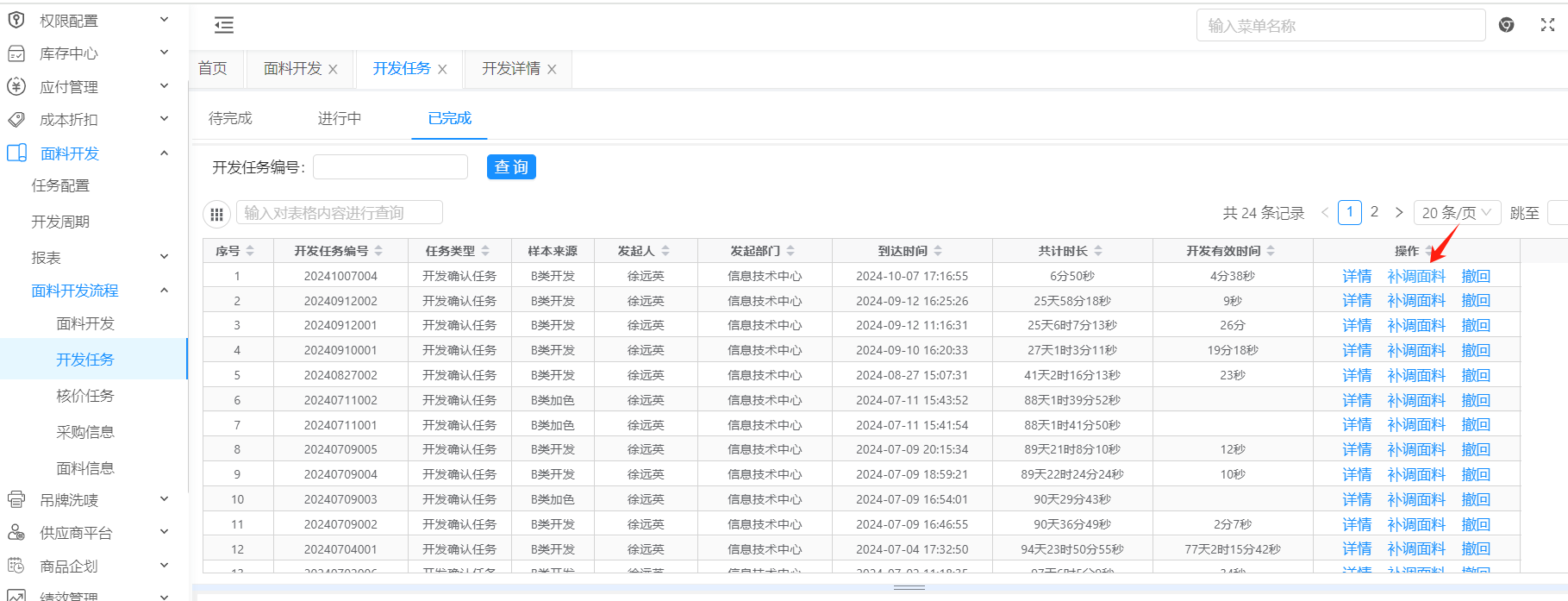
Task: Click the 查询 button
Action: 511,167
